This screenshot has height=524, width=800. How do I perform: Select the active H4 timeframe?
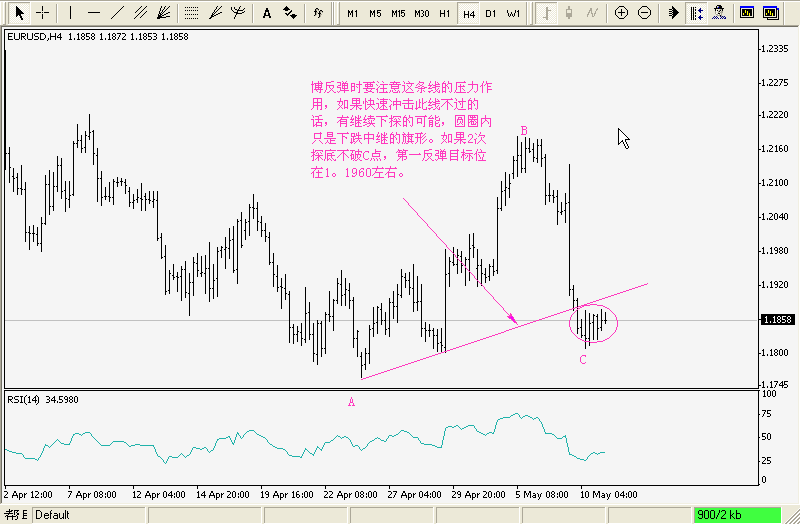[x=469, y=14]
